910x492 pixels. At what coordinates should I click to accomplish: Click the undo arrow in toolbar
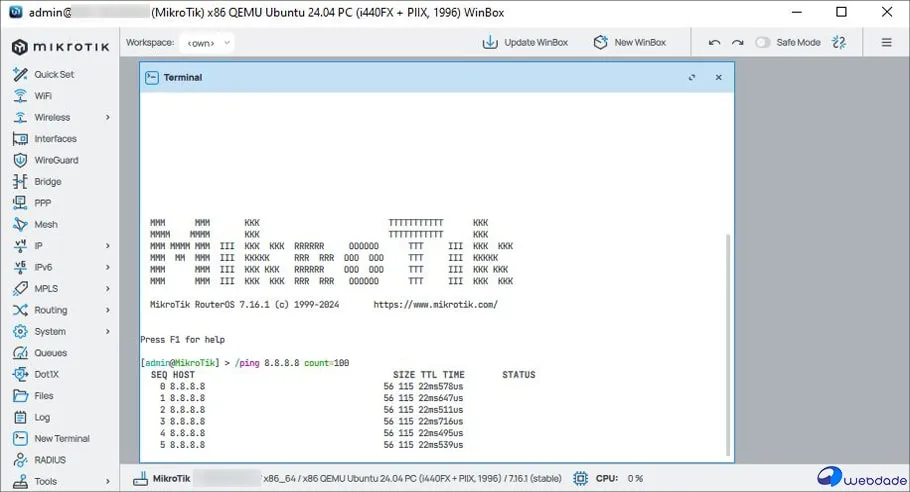coord(714,43)
